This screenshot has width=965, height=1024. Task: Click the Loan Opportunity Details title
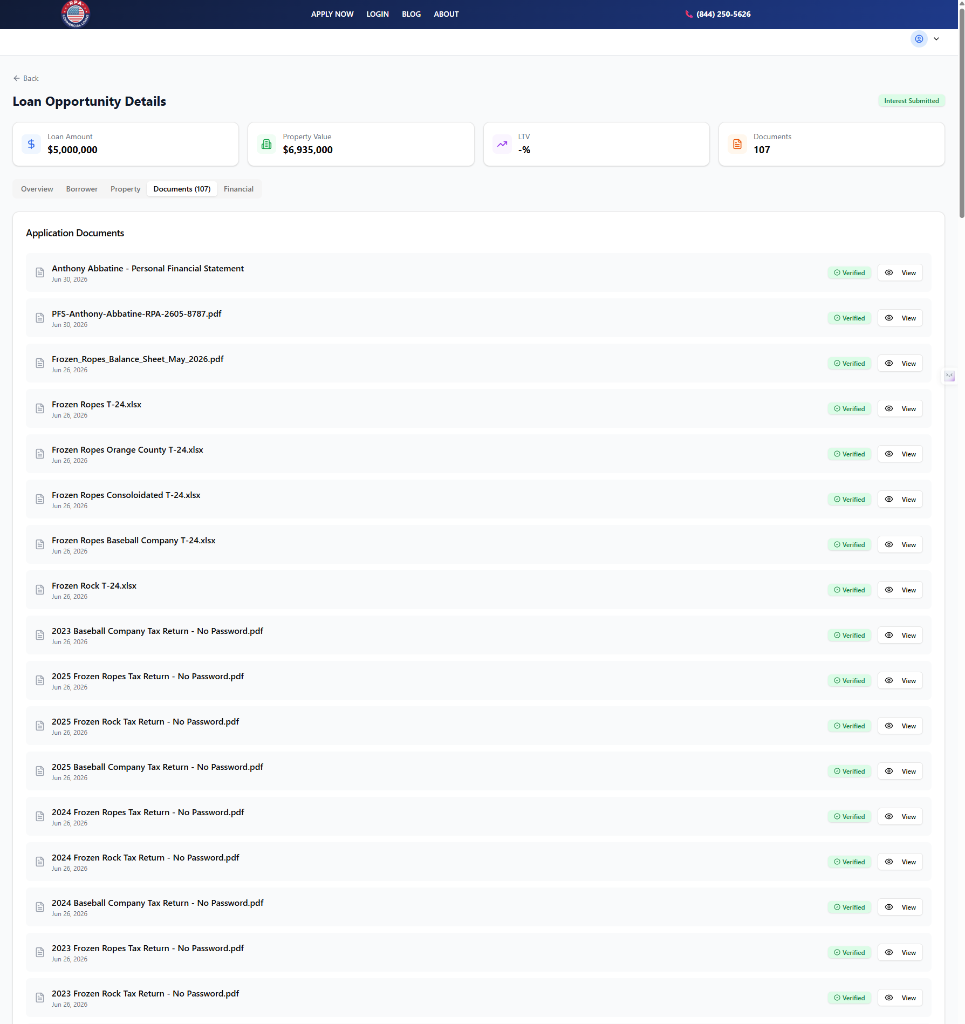point(89,102)
